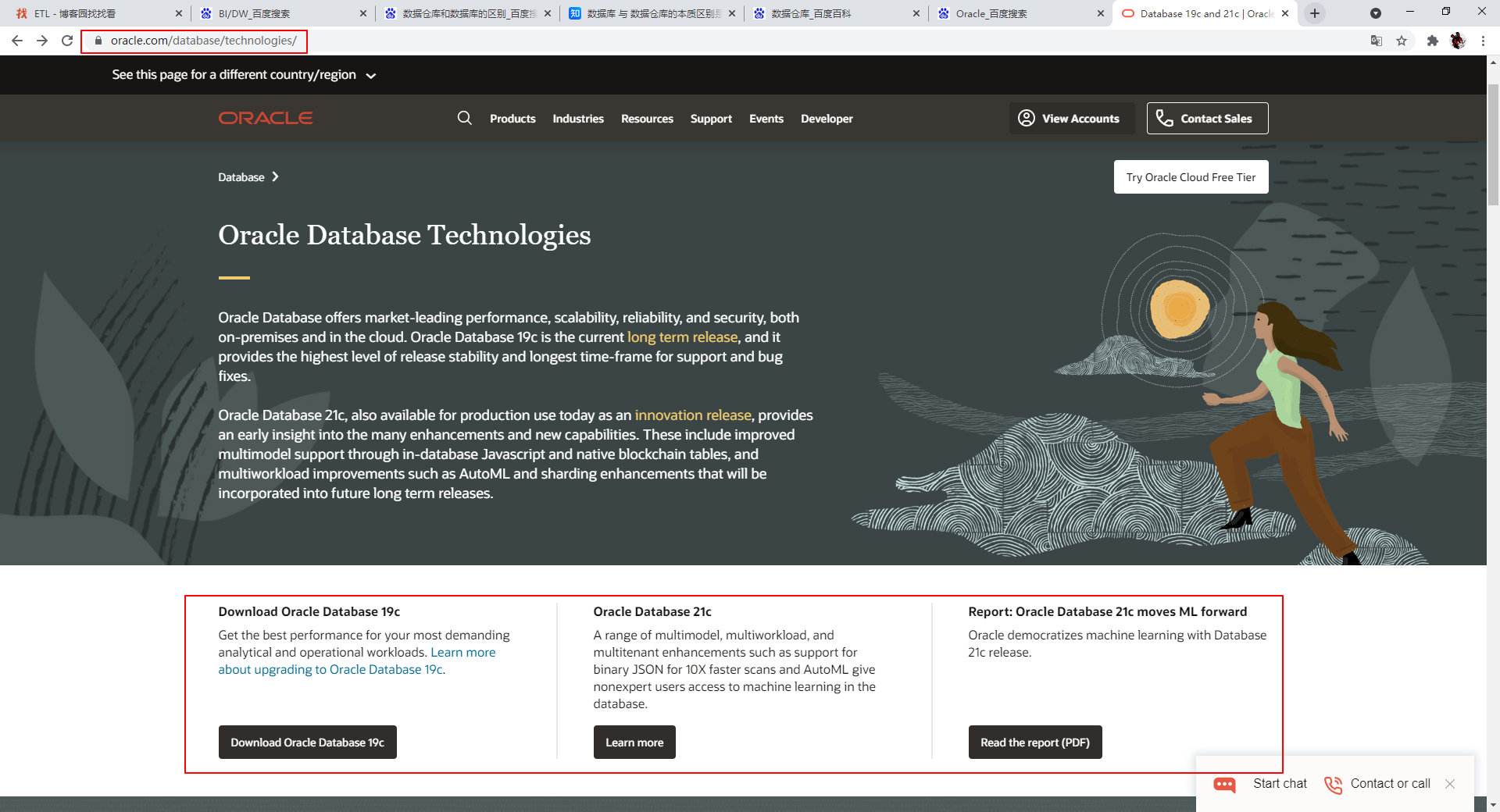Click the View Accounts button
The width and height of the screenshot is (1500, 812).
pyautogui.click(x=1071, y=118)
